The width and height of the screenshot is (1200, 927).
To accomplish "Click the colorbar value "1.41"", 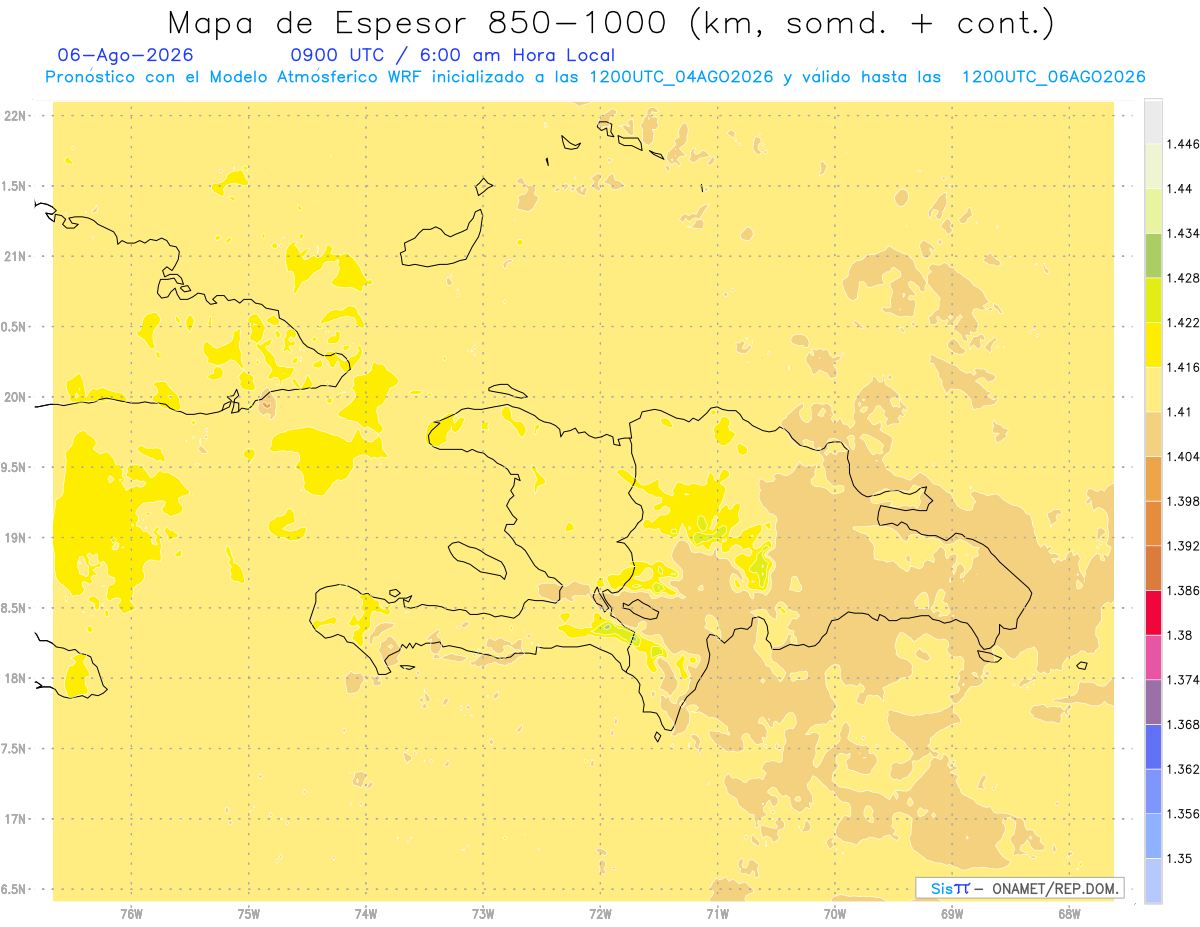I will pyautogui.click(x=1178, y=412).
